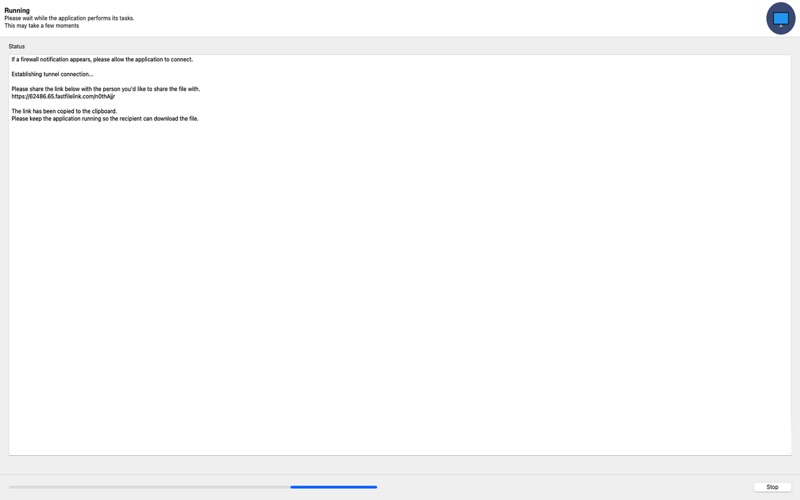800x500 pixels.
Task: Click the firewall notification message line
Action: point(102,59)
